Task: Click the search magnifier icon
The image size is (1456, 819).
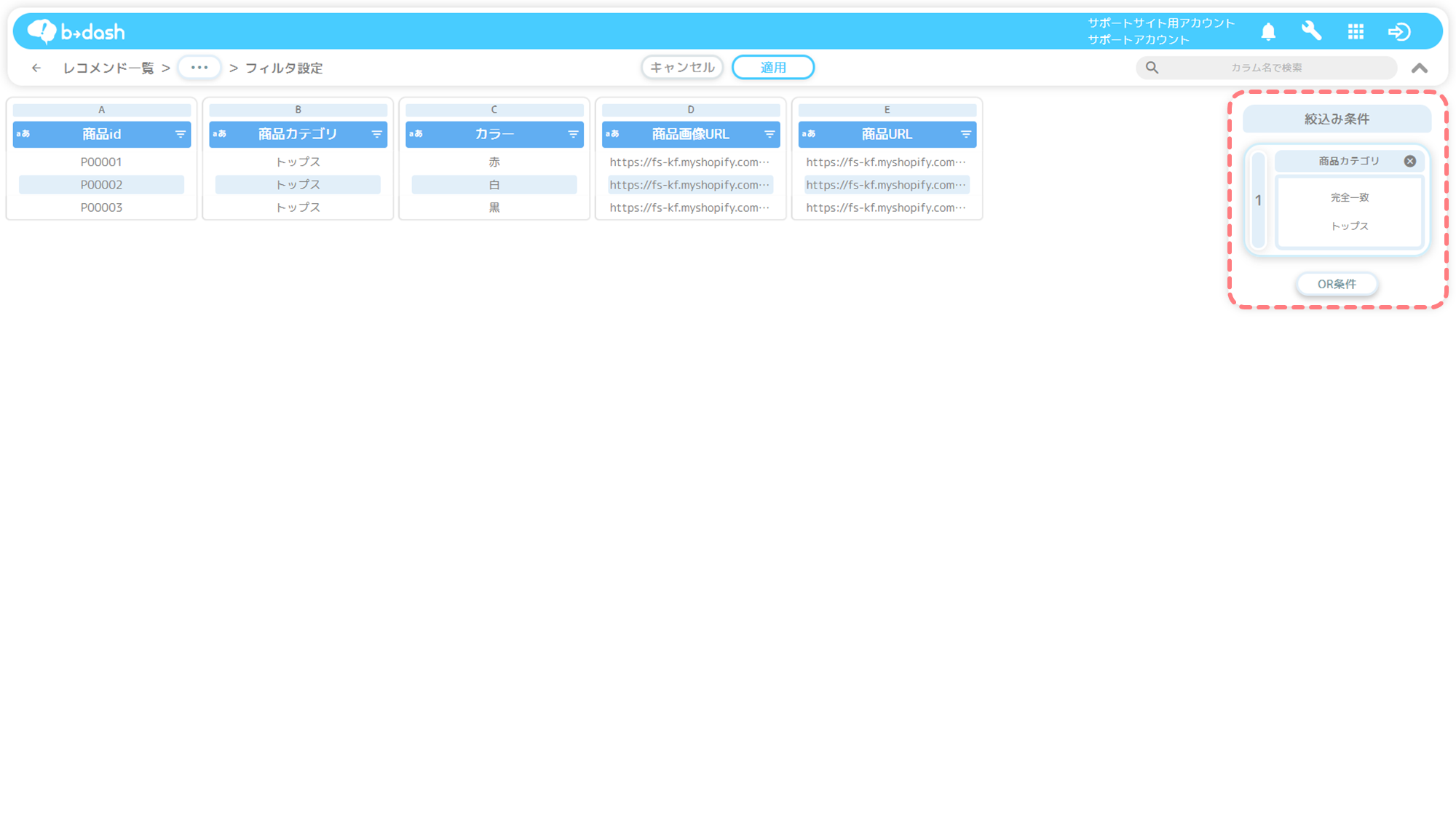Action: click(1152, 68)
